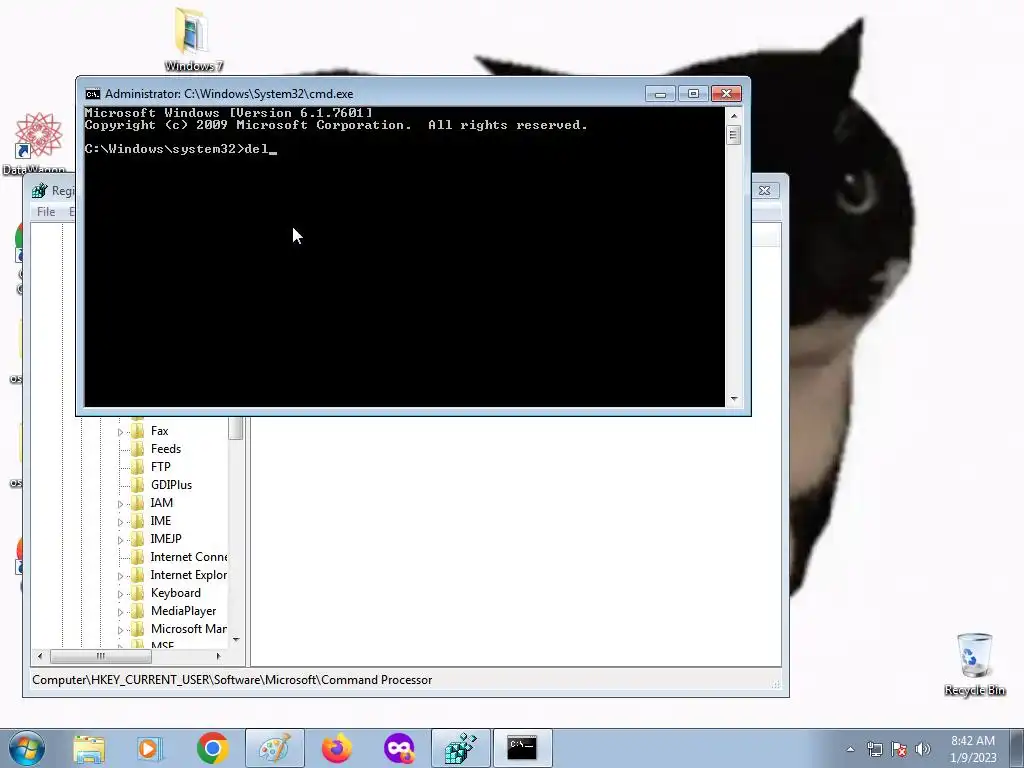Screen dimensions: 1024x768
Task: Click registry tree scroll down arrow
Action: coord(236,639)
